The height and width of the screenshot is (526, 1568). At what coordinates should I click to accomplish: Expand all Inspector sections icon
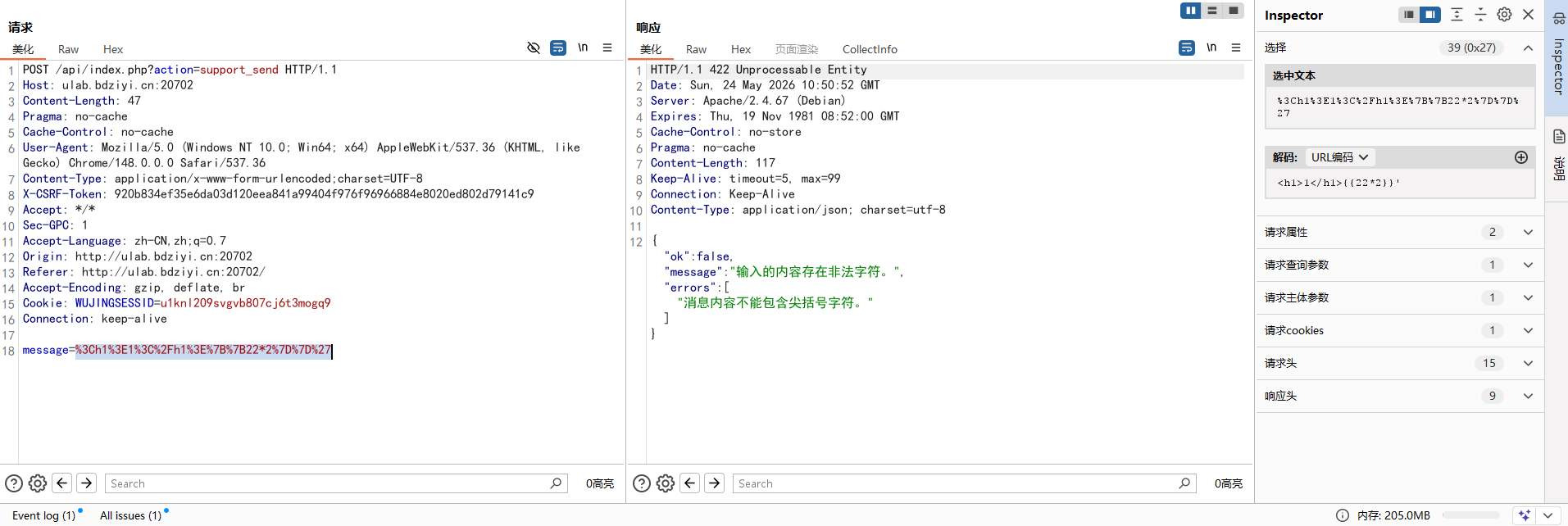coord(1457,15)
